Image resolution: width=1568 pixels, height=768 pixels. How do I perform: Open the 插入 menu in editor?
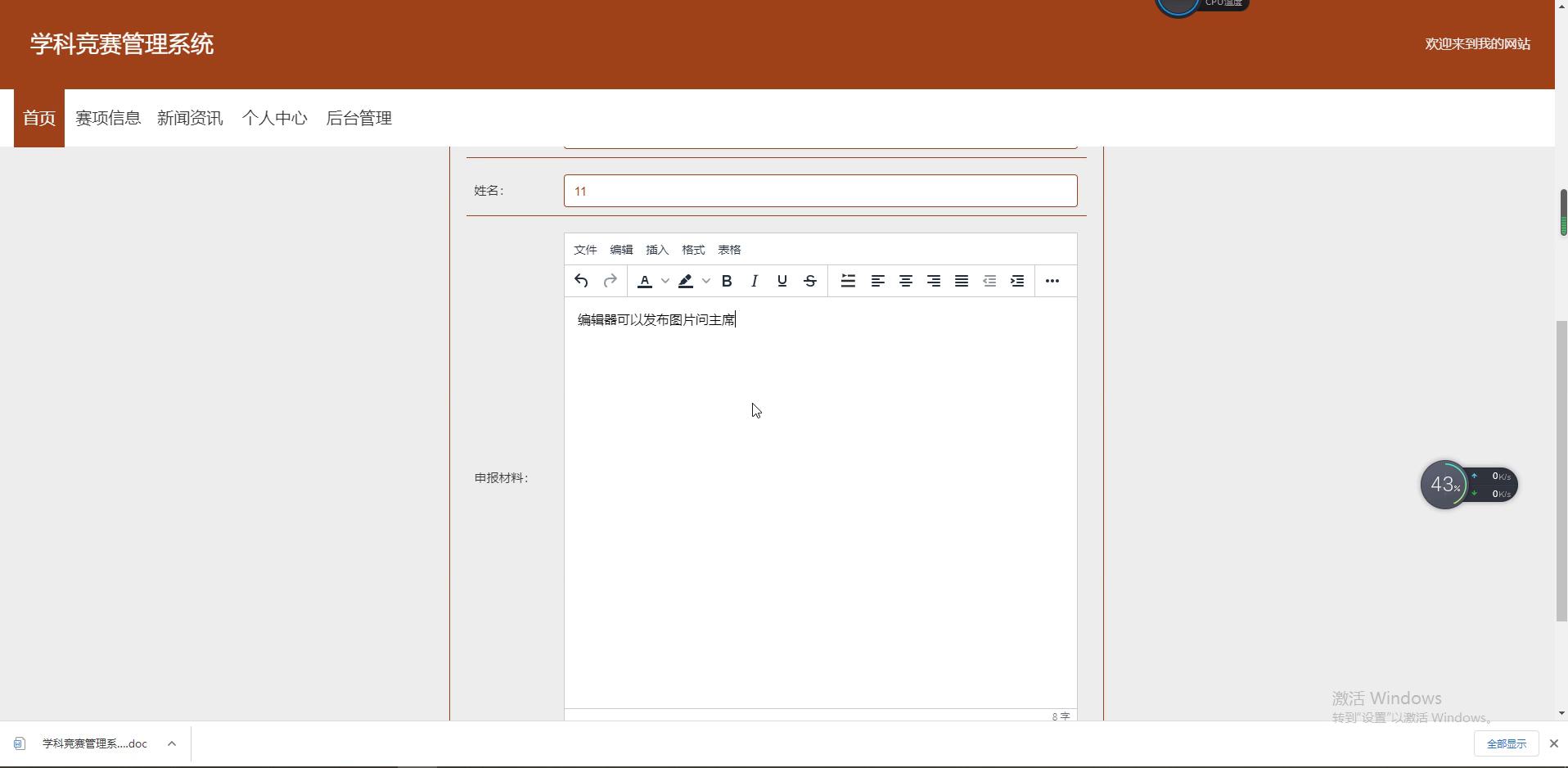click(x=656, y=250)
